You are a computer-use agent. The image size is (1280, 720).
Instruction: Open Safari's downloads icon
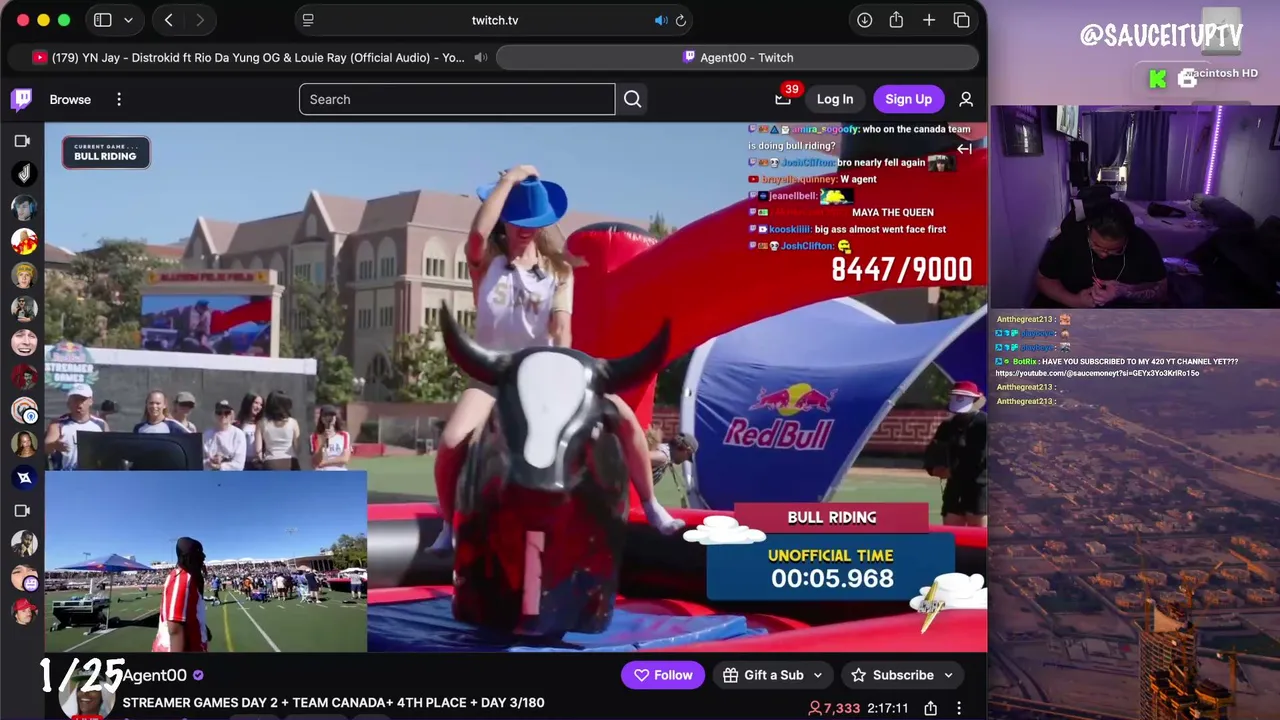[864, 20]
